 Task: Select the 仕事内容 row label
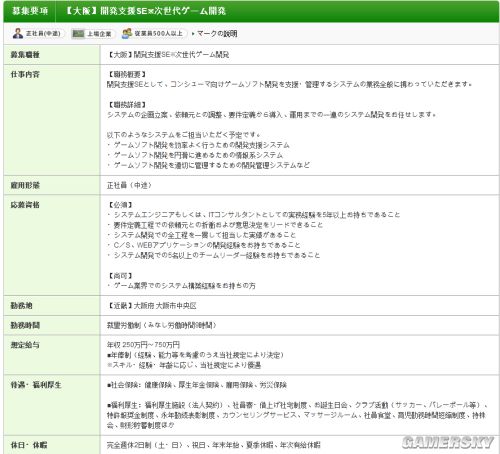[x=25, y=75]
